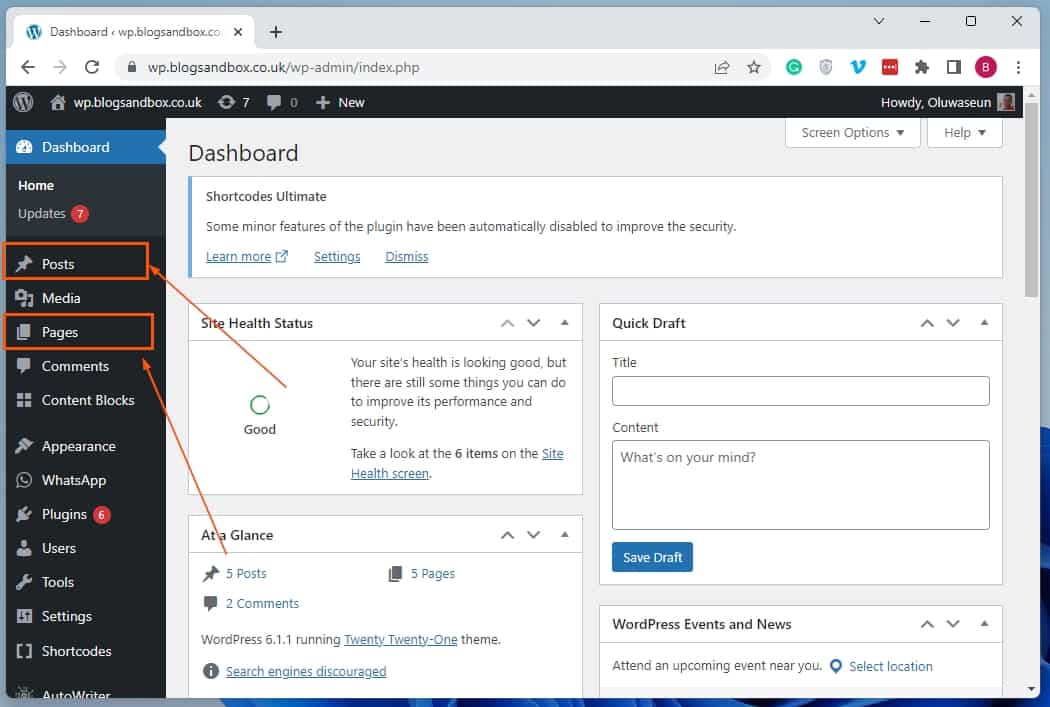Open the site home icon wp.blogsandbox.co.uk
The width and height of the screenshot is (1050, 707).
click(x=58, y=102)
